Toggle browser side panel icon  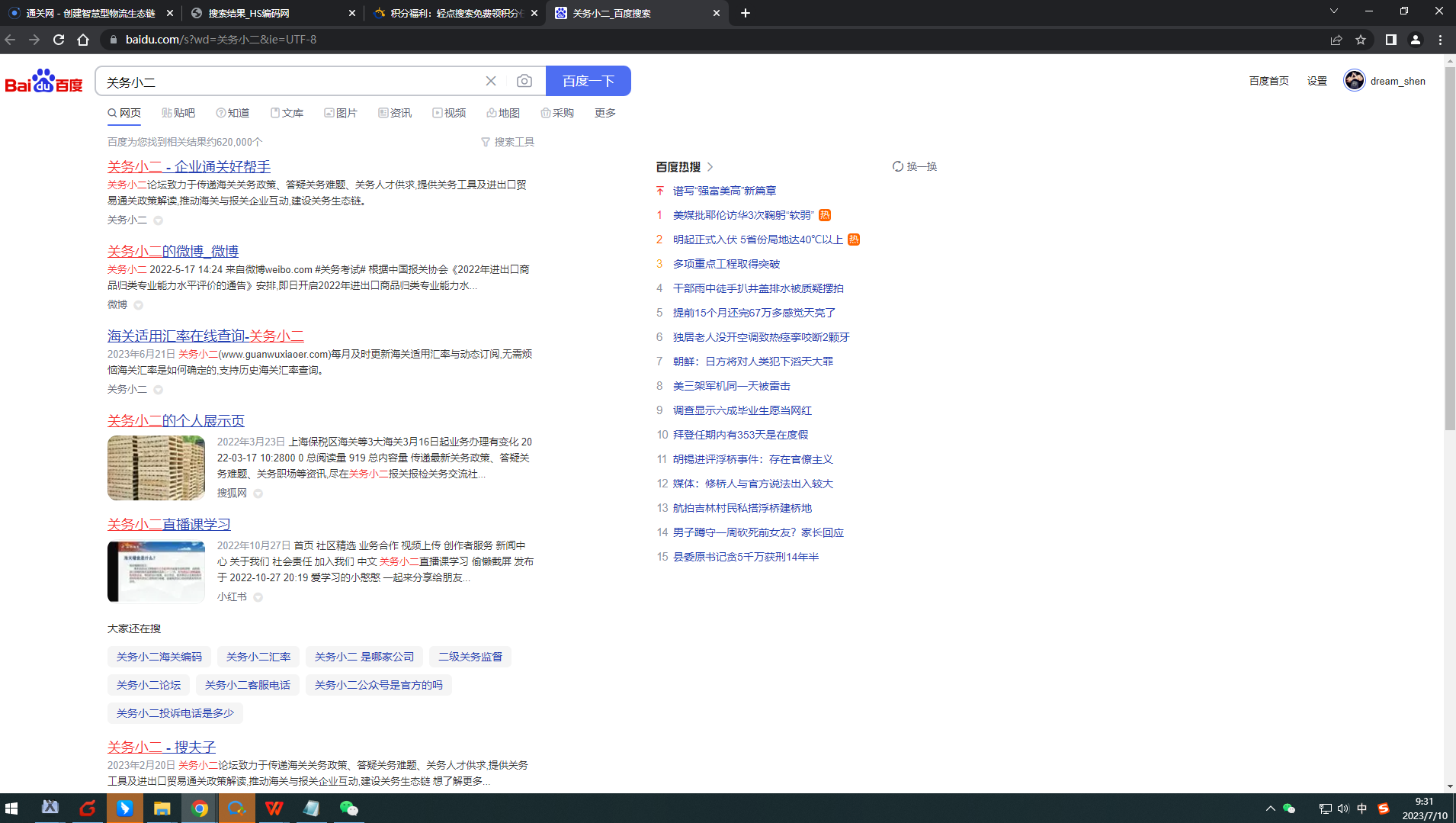point(1391,40)
